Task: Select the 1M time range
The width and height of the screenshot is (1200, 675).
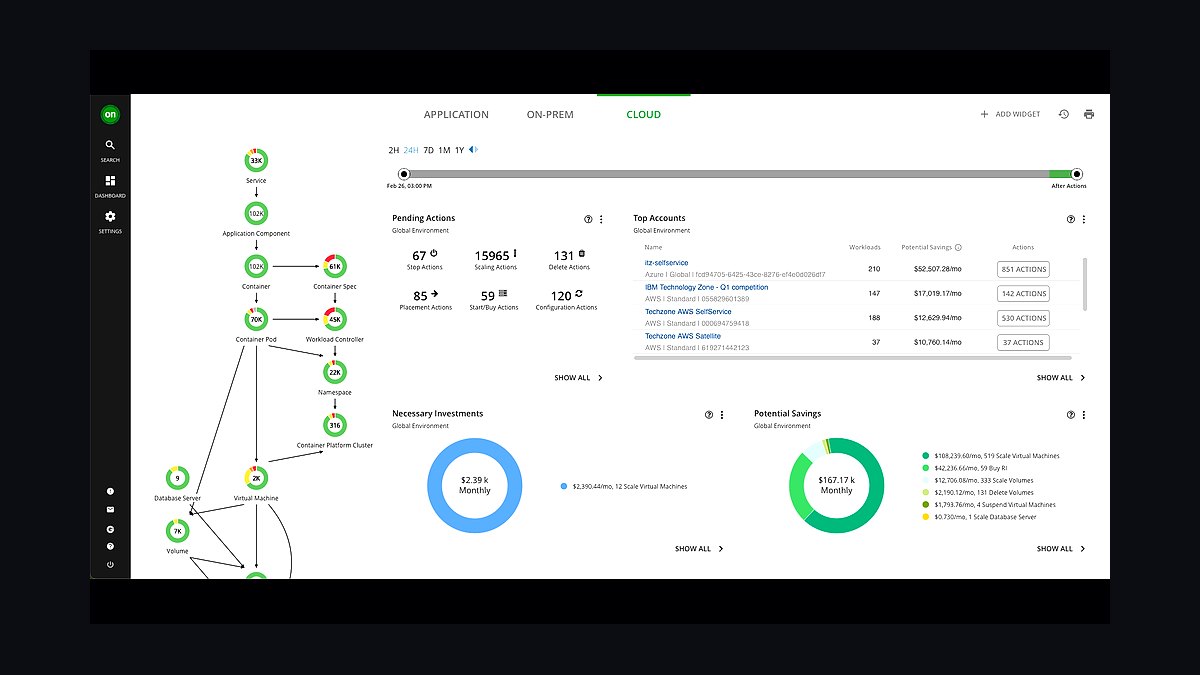Action: click(x=444, y=150)
